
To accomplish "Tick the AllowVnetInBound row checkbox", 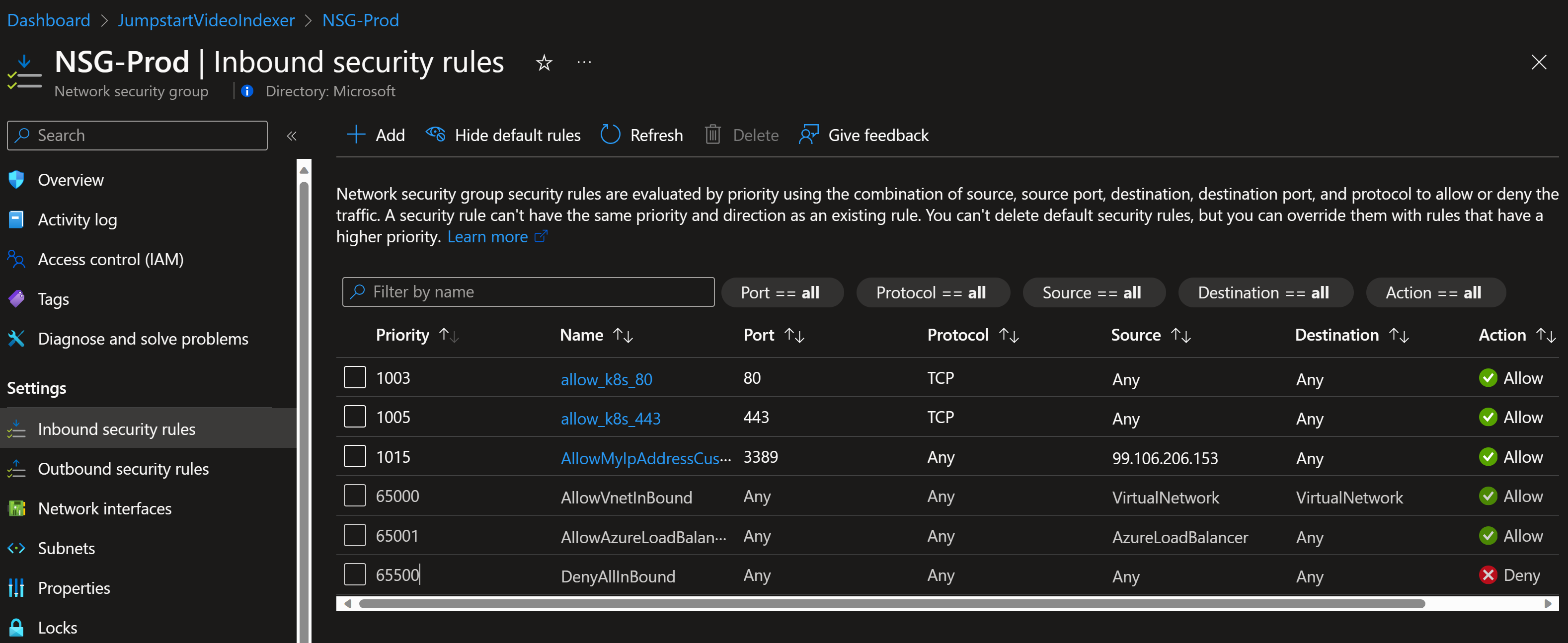I will coord(355,496).
